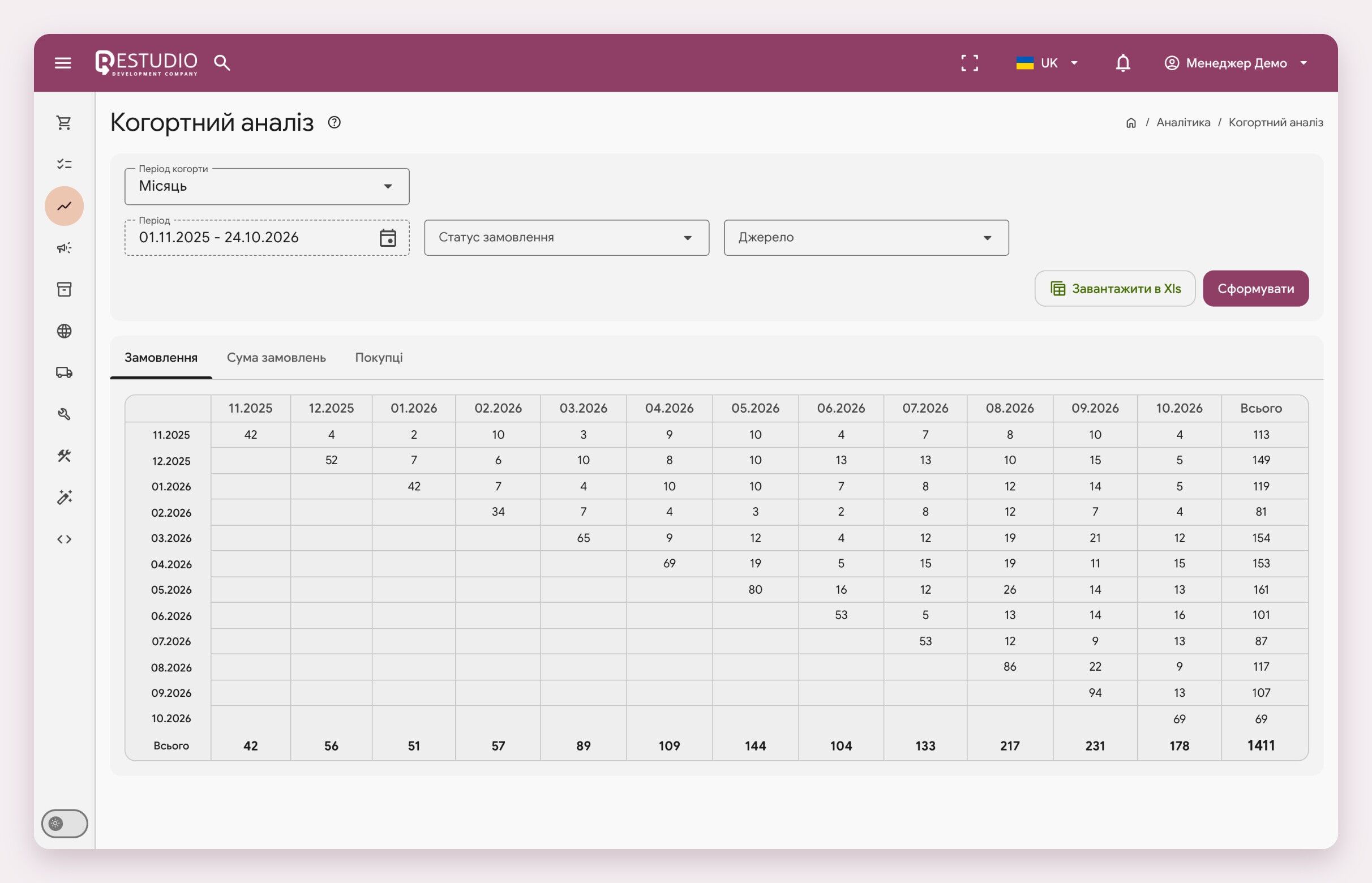Click the cell with value 94
1372x883 pixels.
pyautogui.click(x=1095, y=693)
